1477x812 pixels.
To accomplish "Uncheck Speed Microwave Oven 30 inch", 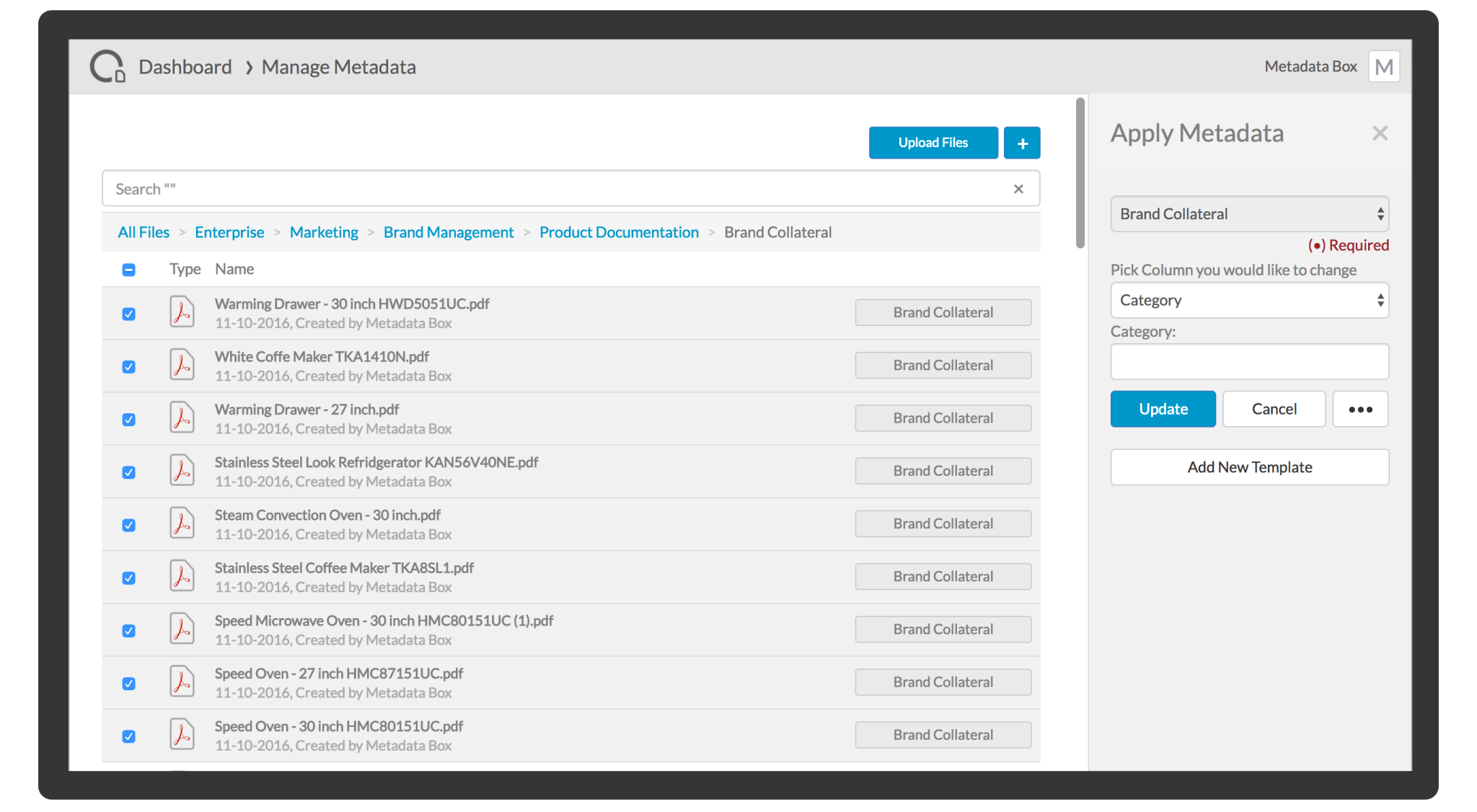I will coord(128,630).
